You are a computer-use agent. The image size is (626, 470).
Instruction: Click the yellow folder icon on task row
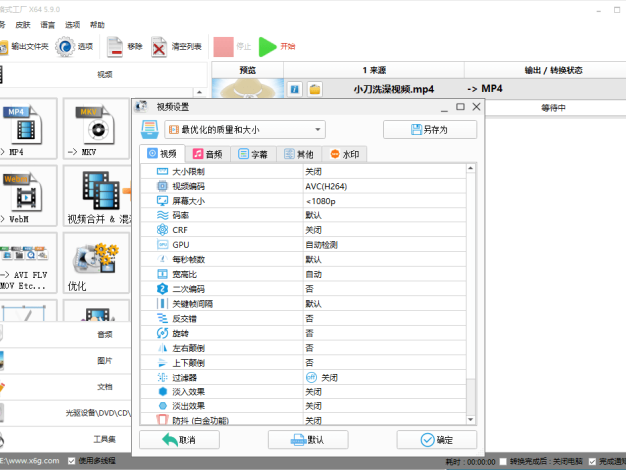(315, 89)
